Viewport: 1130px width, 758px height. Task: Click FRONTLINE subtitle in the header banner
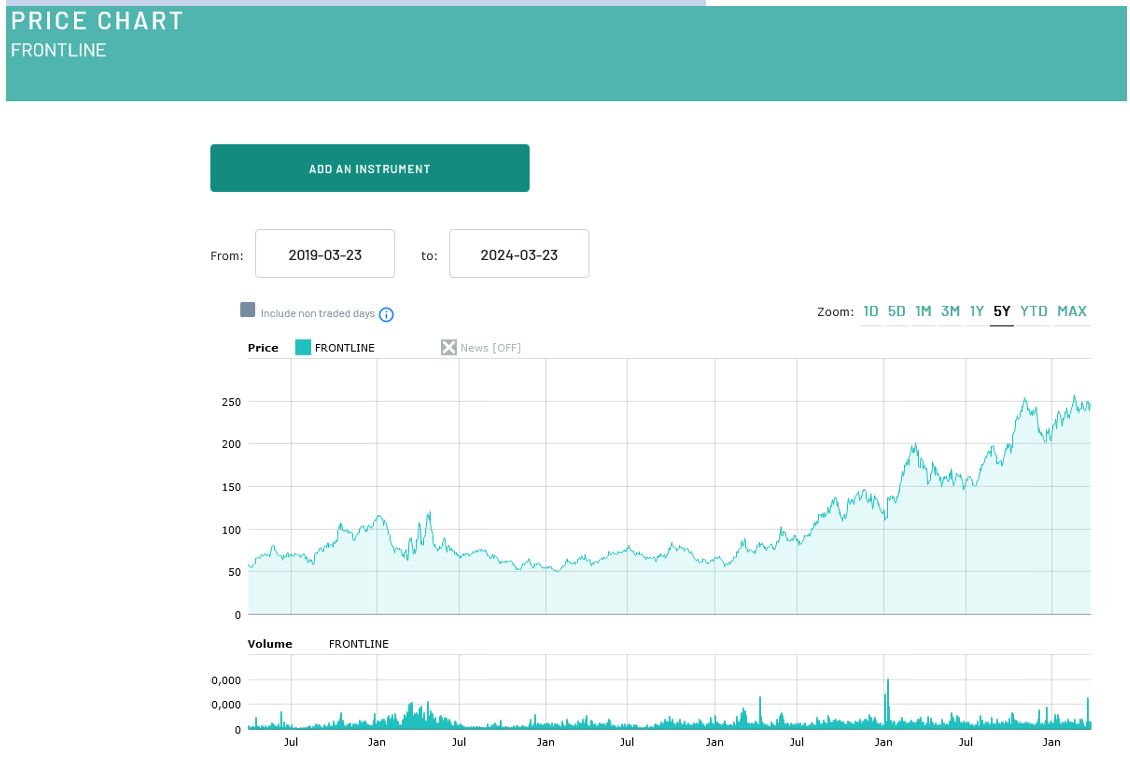coord(58,50)
